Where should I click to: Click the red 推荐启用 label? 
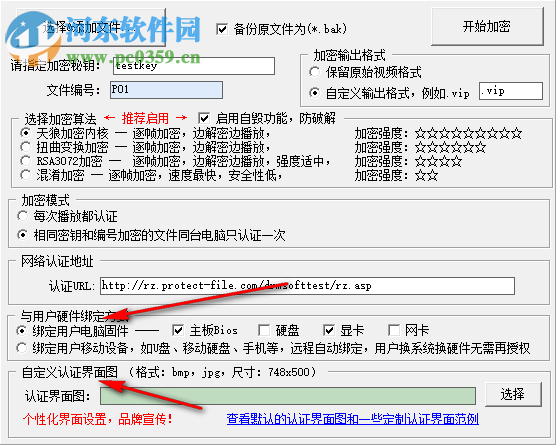(x=145, y=118)
